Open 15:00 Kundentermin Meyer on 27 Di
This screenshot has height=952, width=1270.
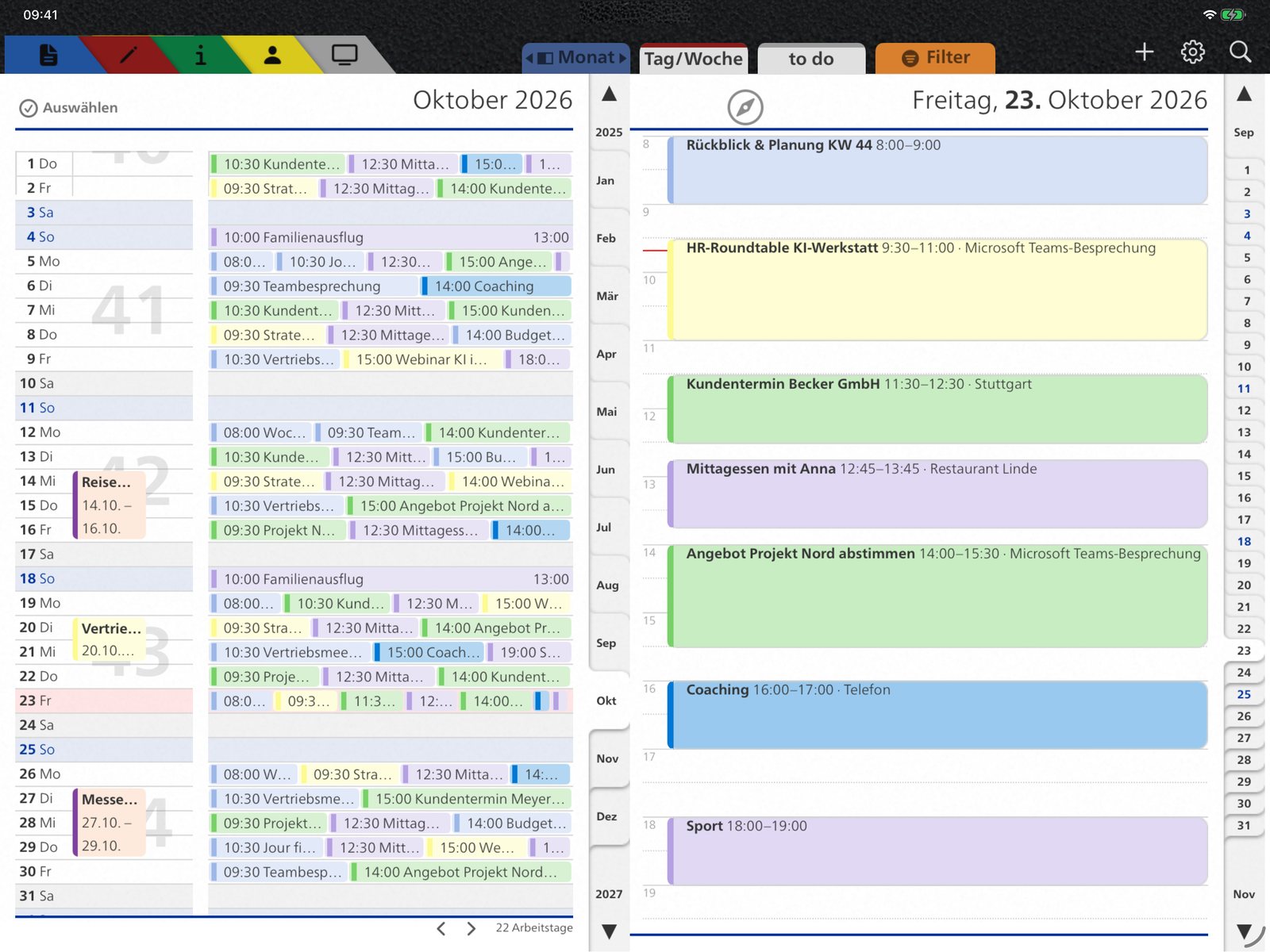467,799
